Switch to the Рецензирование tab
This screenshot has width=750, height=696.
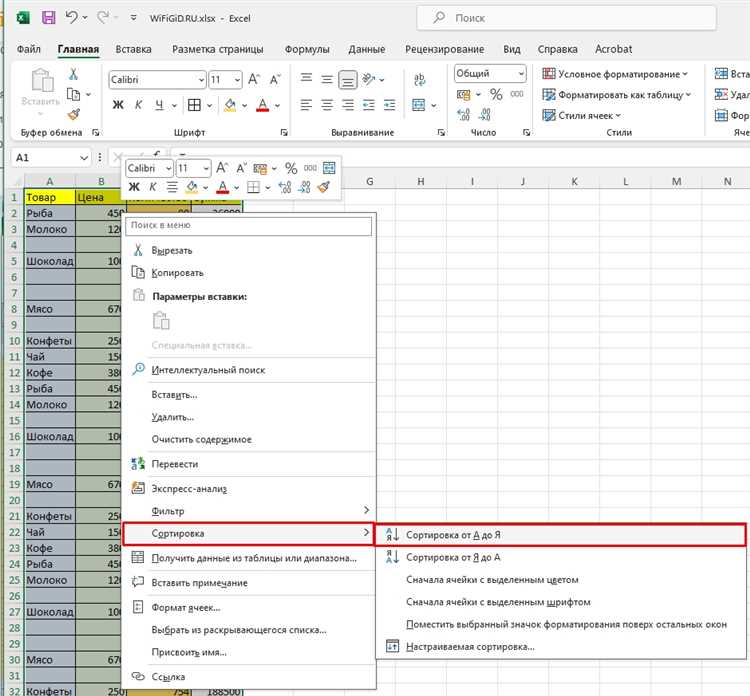(444, 49)
